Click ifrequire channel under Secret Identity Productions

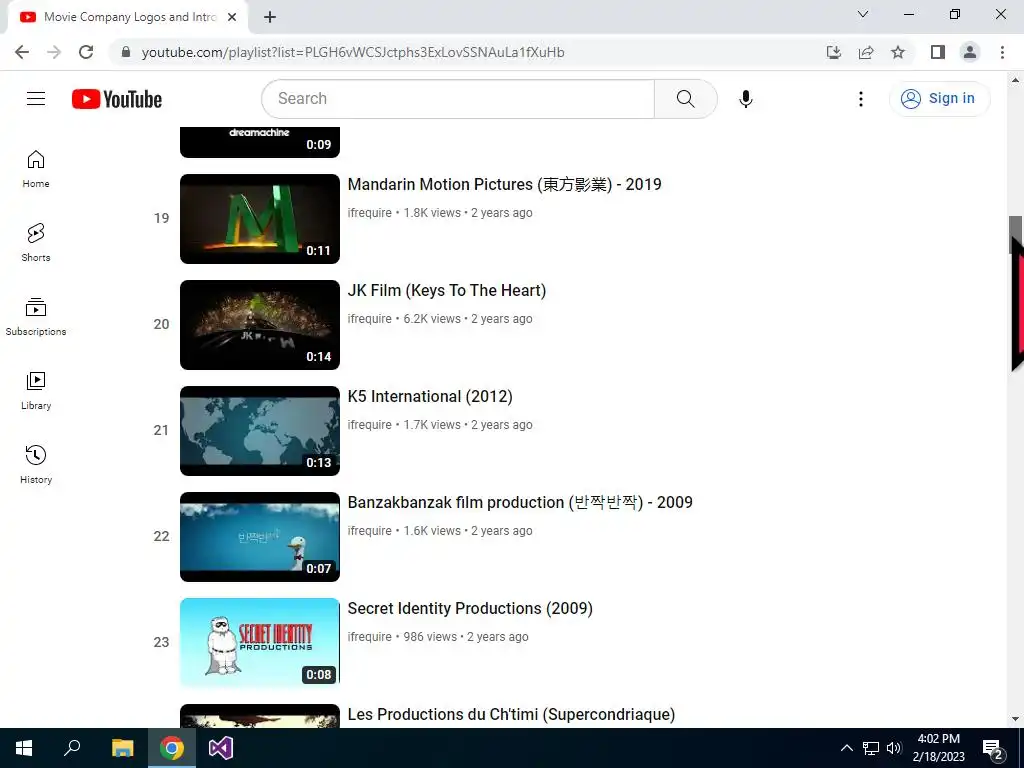(x=370, y=637)
